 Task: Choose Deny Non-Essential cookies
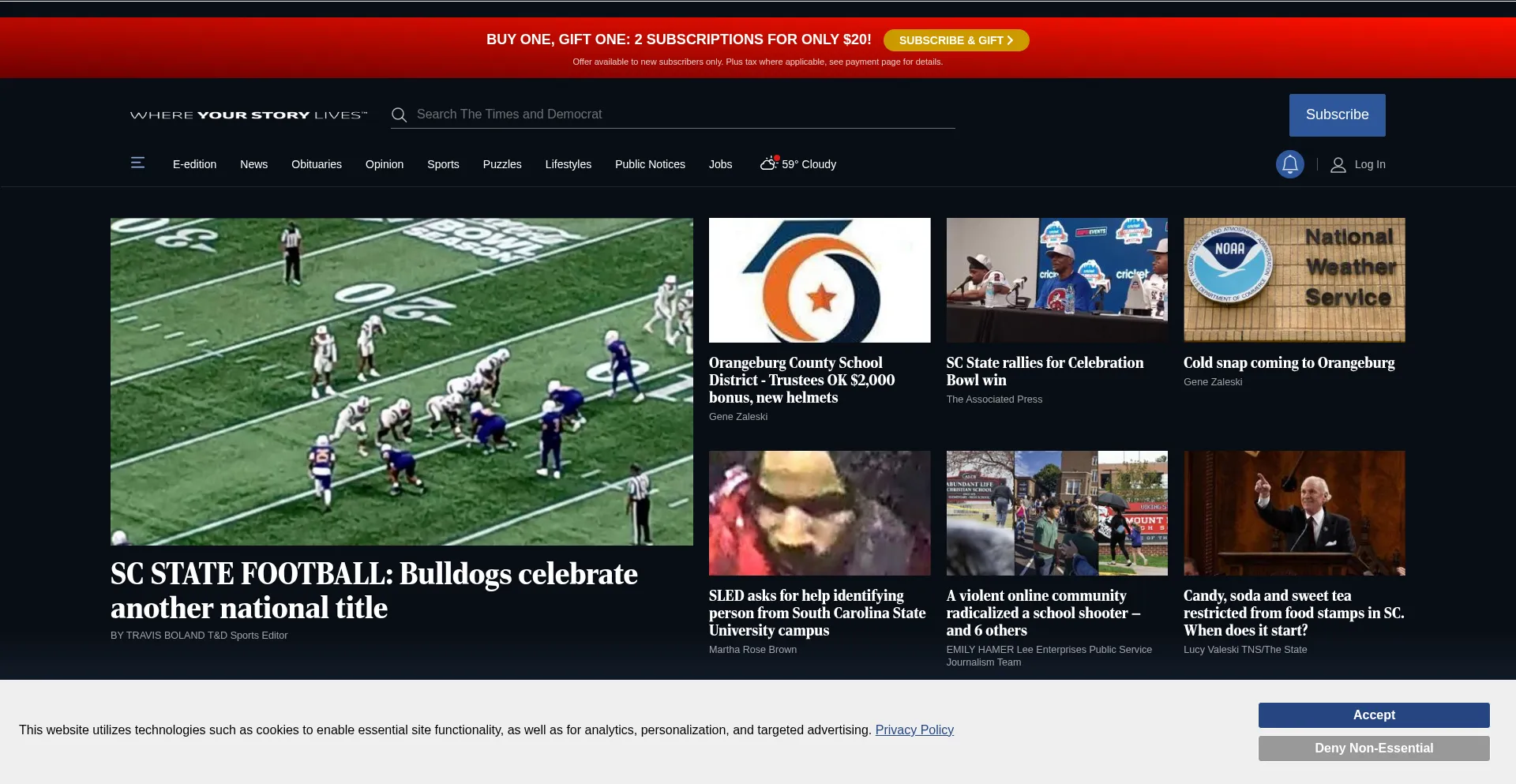1373,748
